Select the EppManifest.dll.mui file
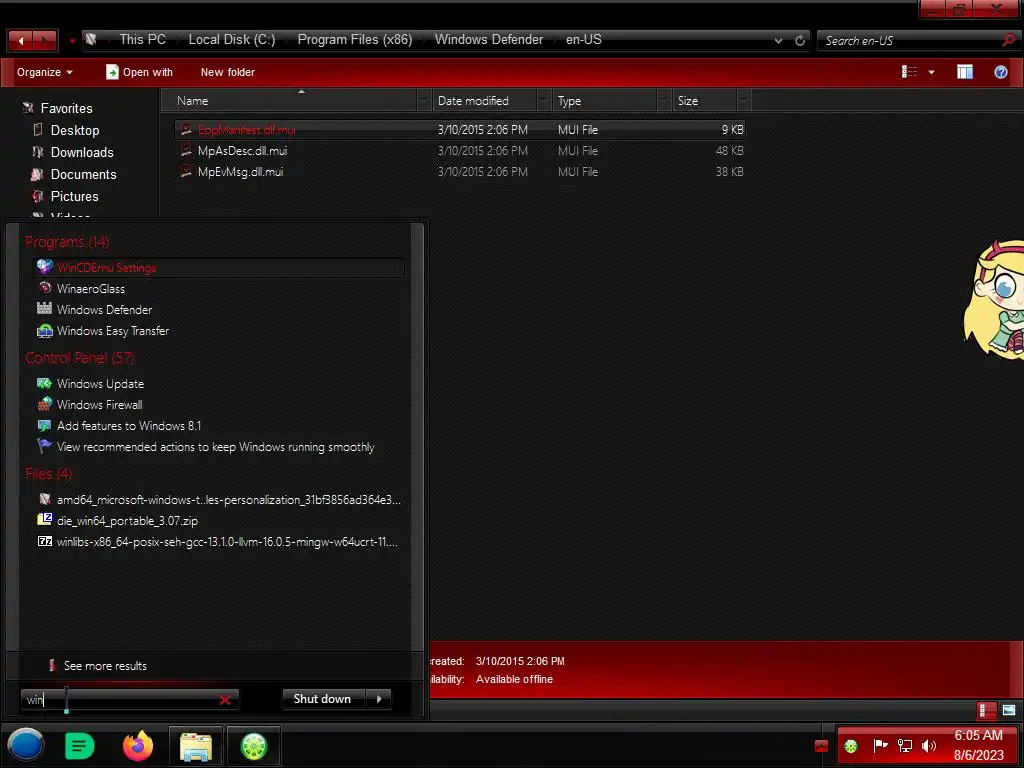This screenshot has height=768, width=1024. pyautogui.click(x=460, y=130)
